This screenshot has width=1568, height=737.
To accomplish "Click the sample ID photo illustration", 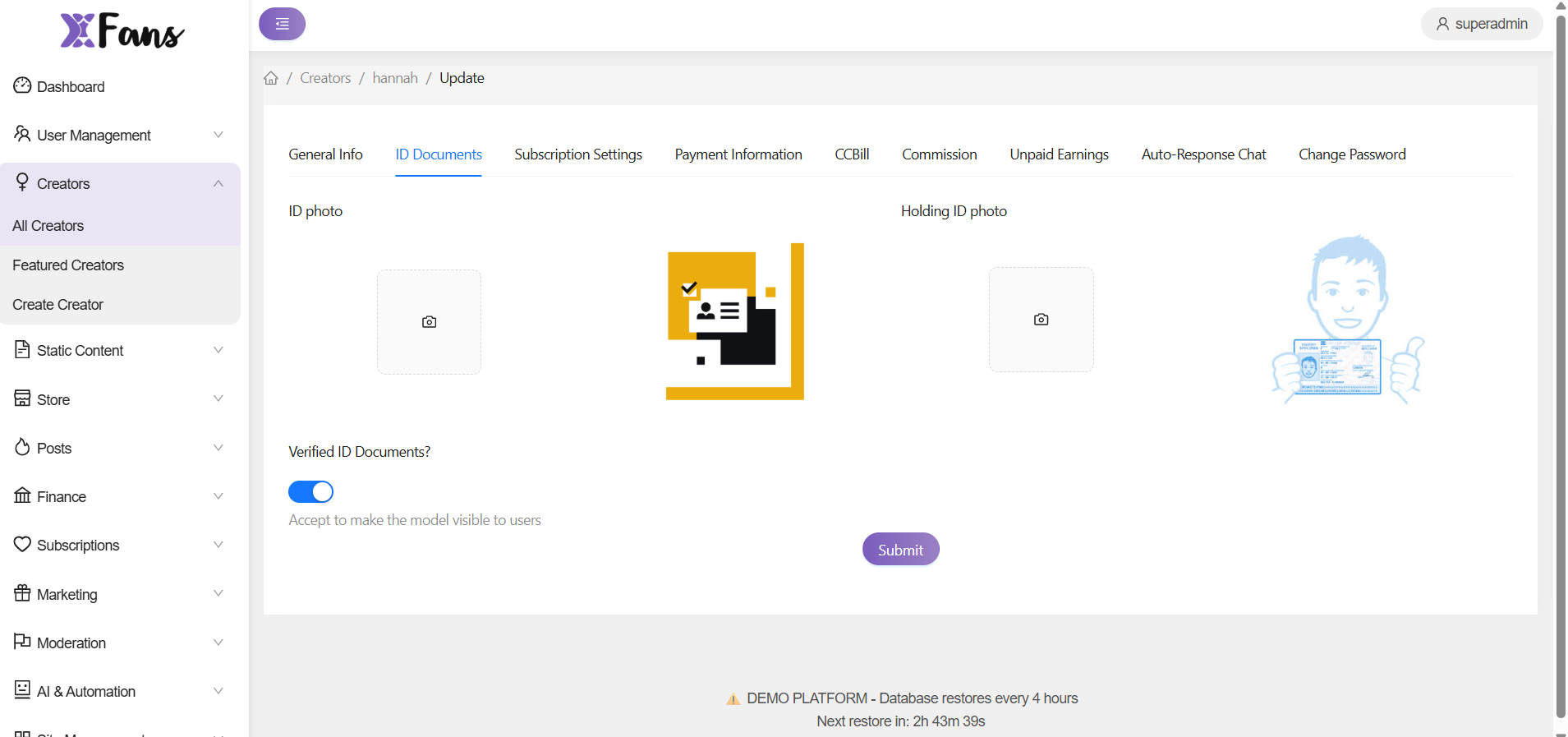I will 734,321.
